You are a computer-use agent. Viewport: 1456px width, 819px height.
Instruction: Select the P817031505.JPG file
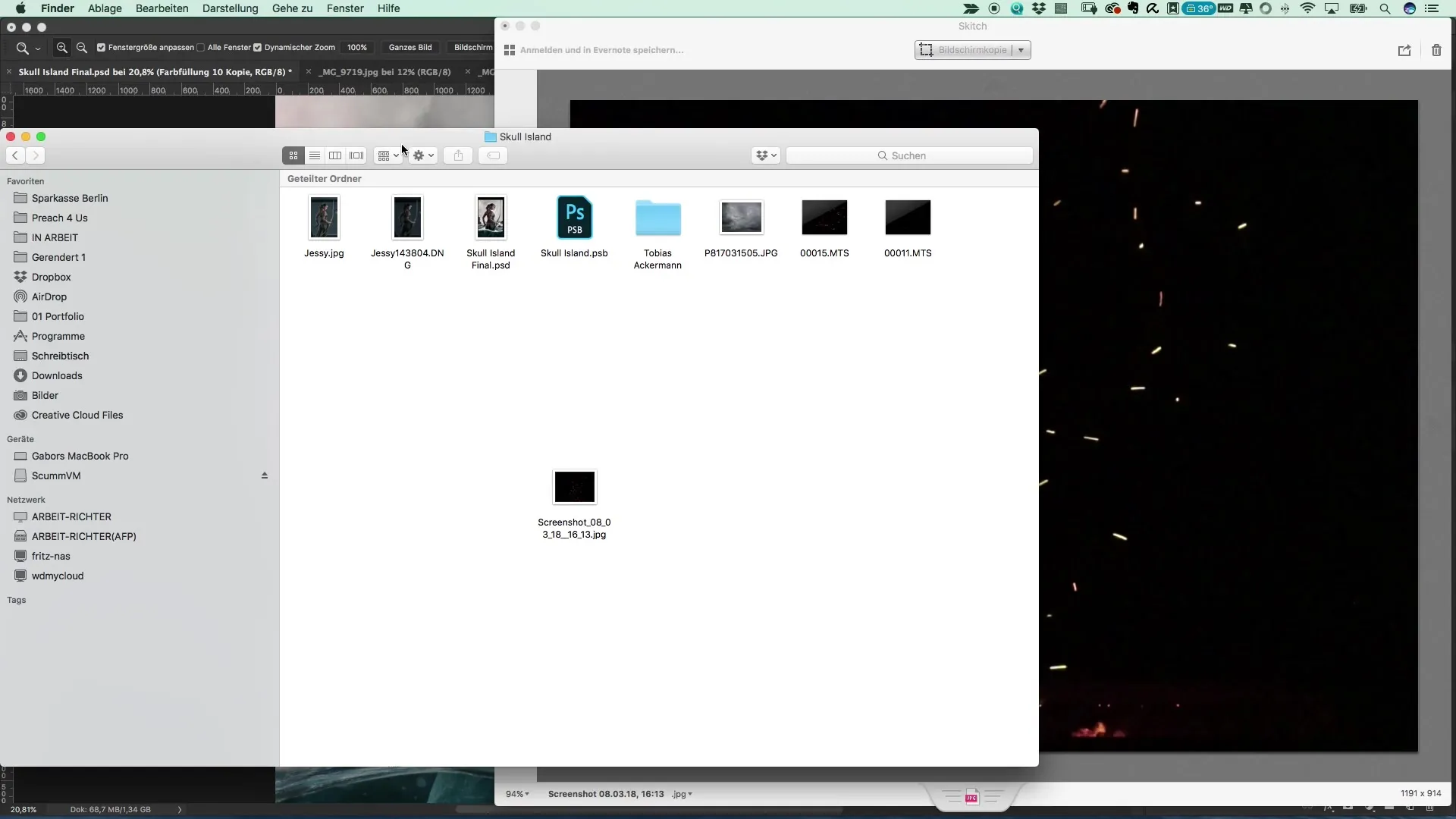coord(741,227)
